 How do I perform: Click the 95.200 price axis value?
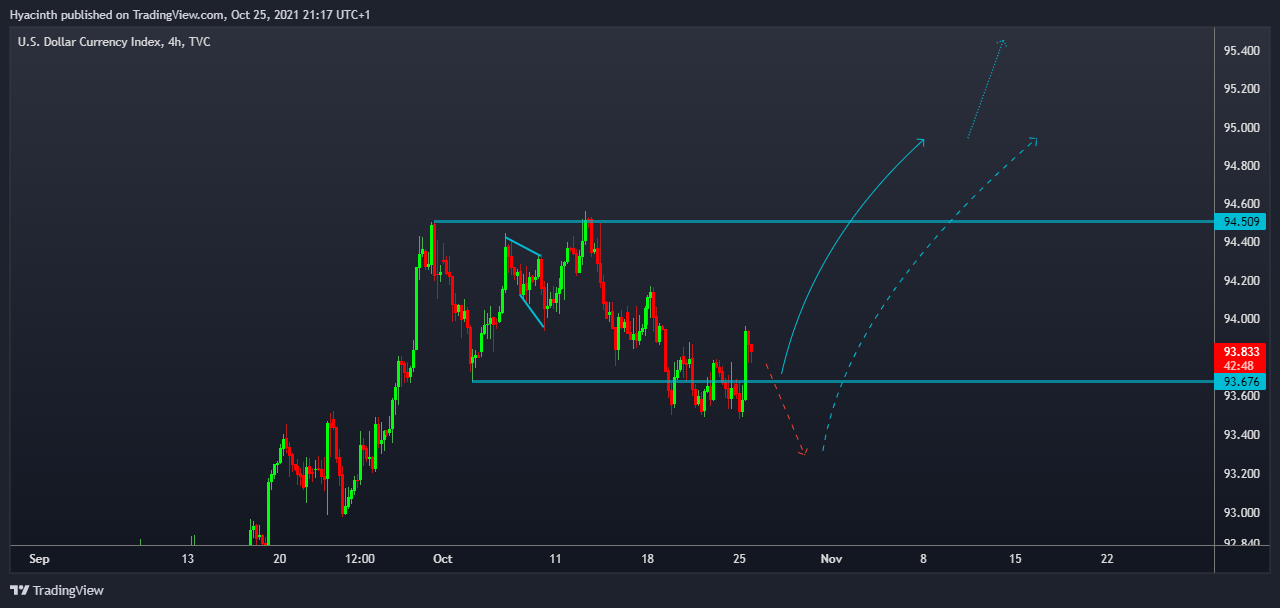point(1241,89)
